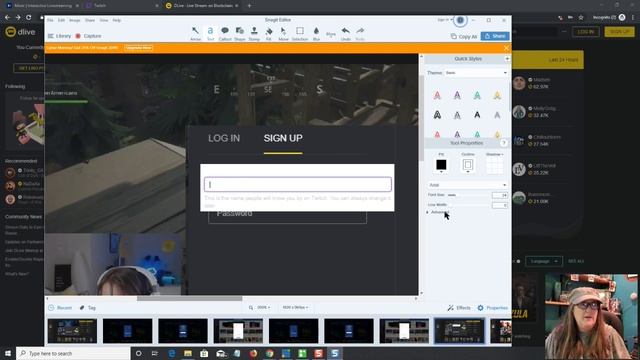Open the Help menu in Snagit Editor

[117, 20]
